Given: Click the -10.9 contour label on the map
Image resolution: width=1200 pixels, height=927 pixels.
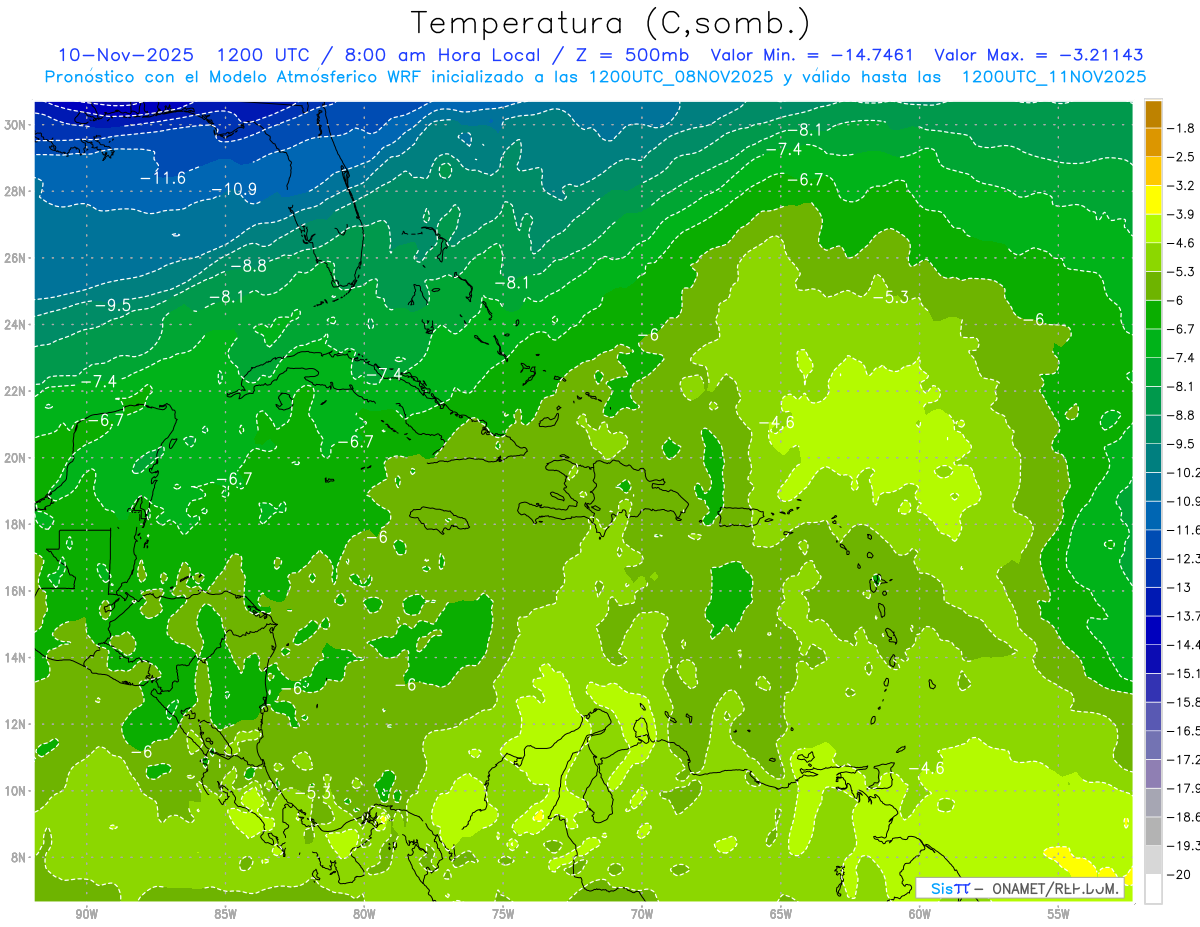Looking at the screenshot, I should tap(234, 189).
